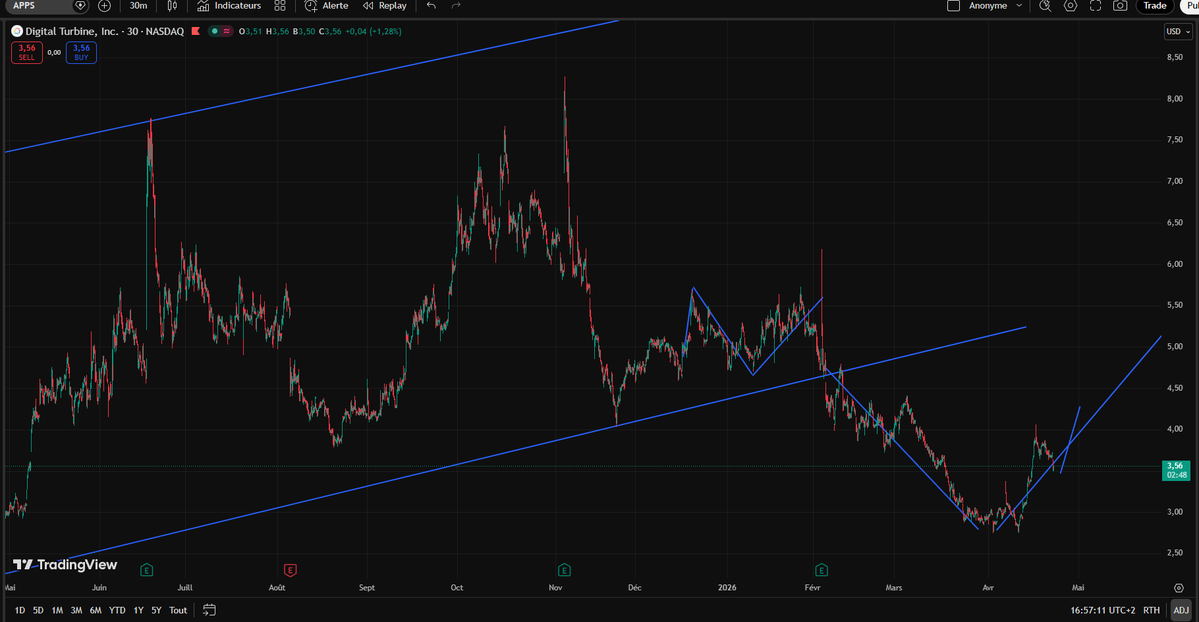Viewport: 1199px width, 622px height.
Task: Select the Tout date range
Action: click(x=178, y=611)
